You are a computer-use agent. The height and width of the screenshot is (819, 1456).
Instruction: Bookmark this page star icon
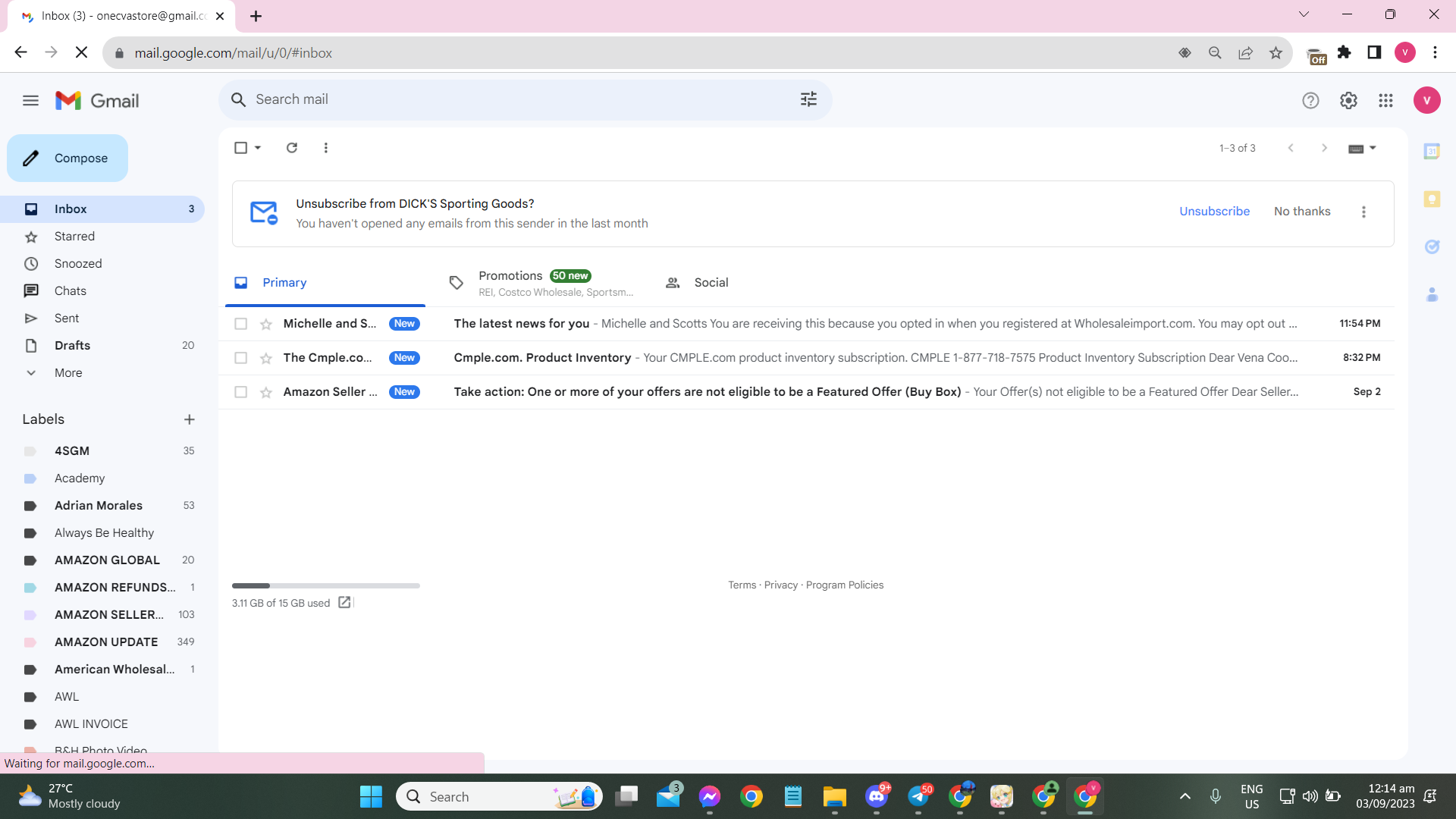tap(1276, 52)
